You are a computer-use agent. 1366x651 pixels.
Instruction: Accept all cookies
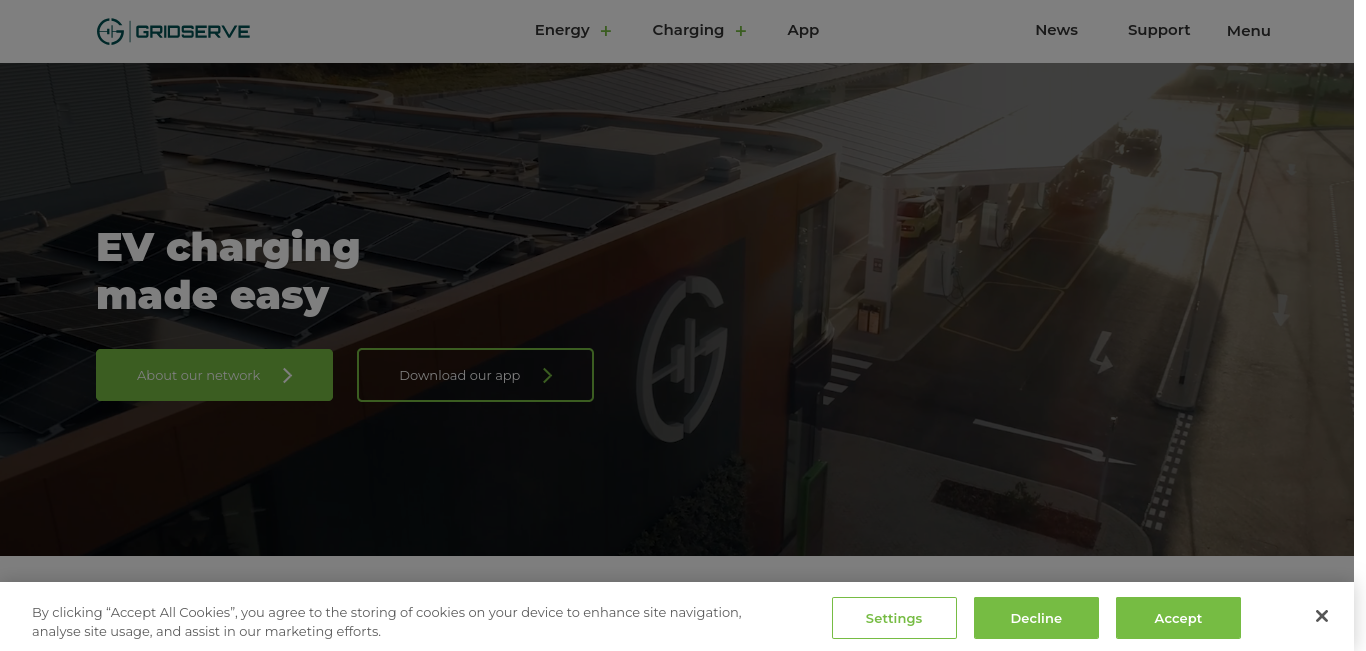(x=1178, y=618)
